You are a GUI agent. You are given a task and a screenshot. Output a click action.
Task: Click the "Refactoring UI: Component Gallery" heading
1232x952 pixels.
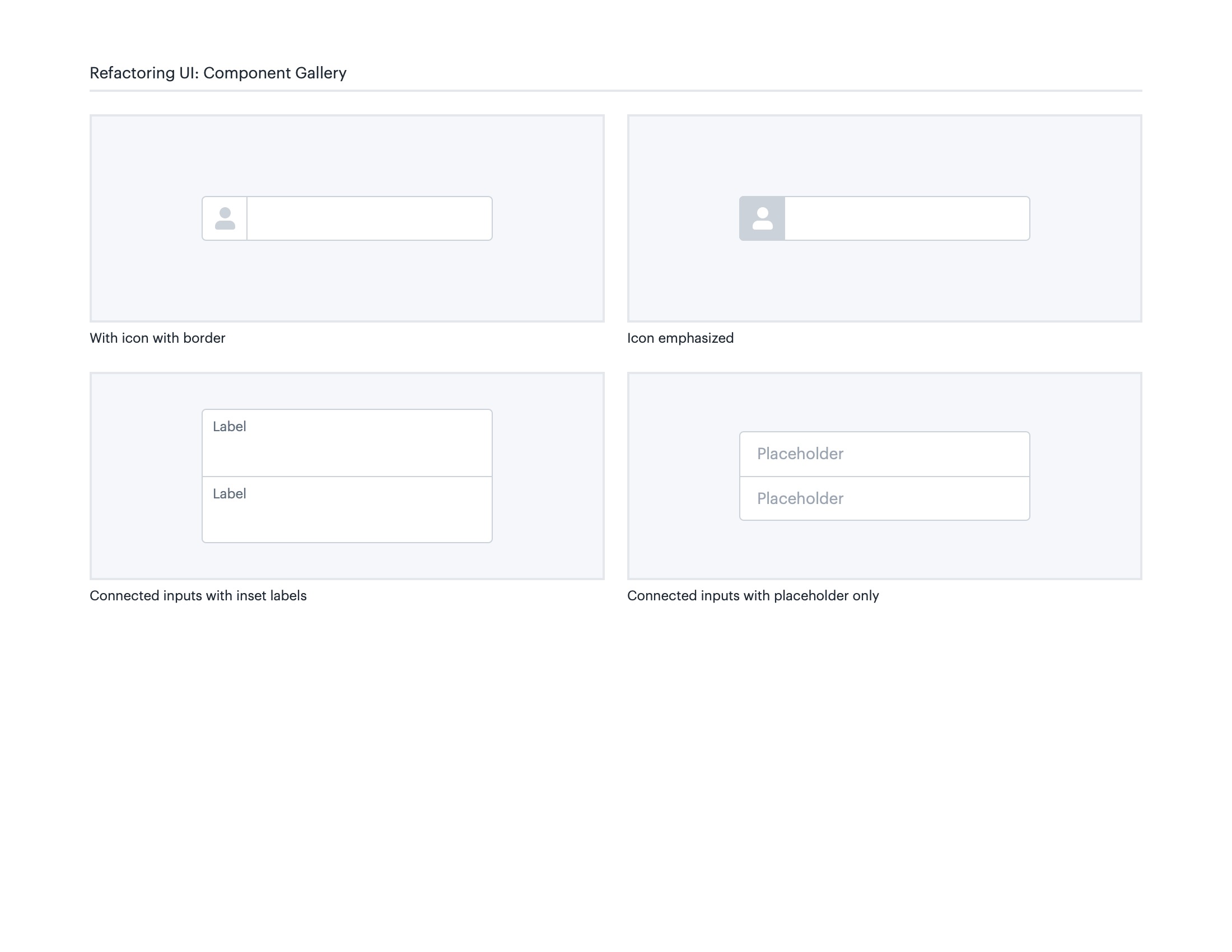coord(218,73)
